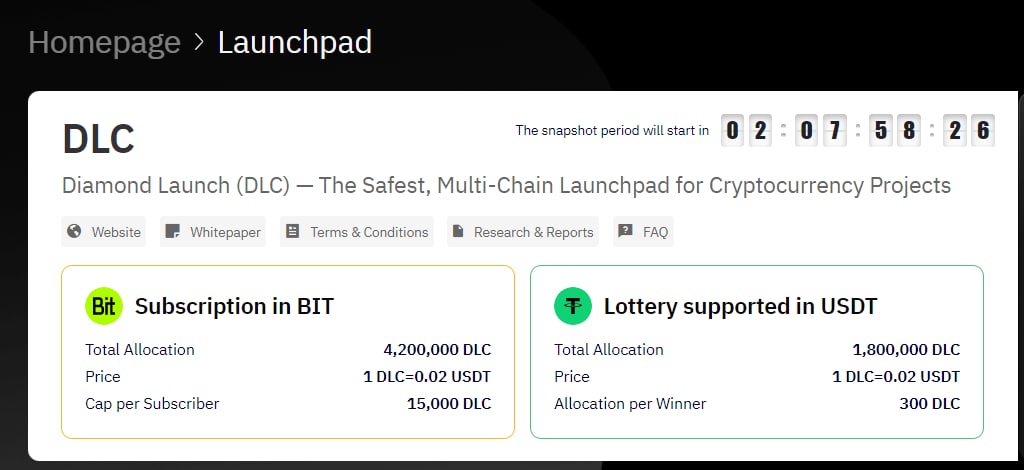Click the snapshot countdown timer digits
This screenshot has width=1024, height=470.
click(x=858, y=130)
